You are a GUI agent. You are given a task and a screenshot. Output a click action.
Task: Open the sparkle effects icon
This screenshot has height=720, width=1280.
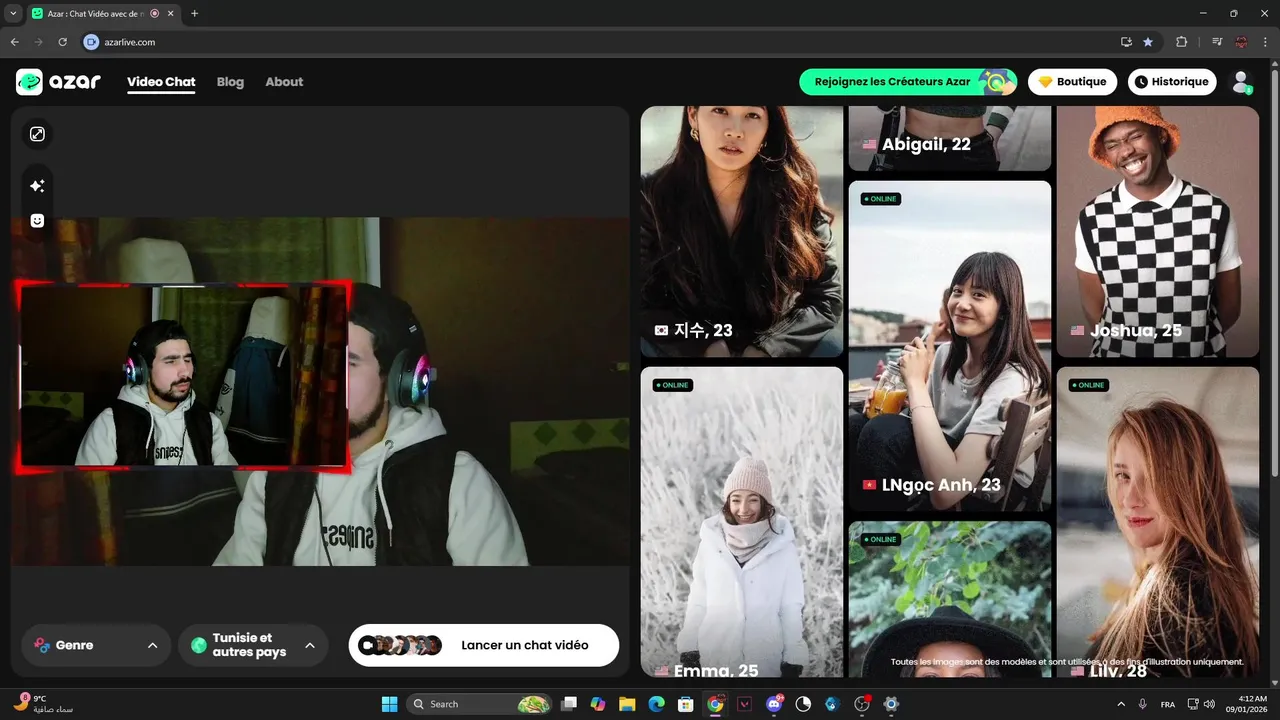coord(37,186)
